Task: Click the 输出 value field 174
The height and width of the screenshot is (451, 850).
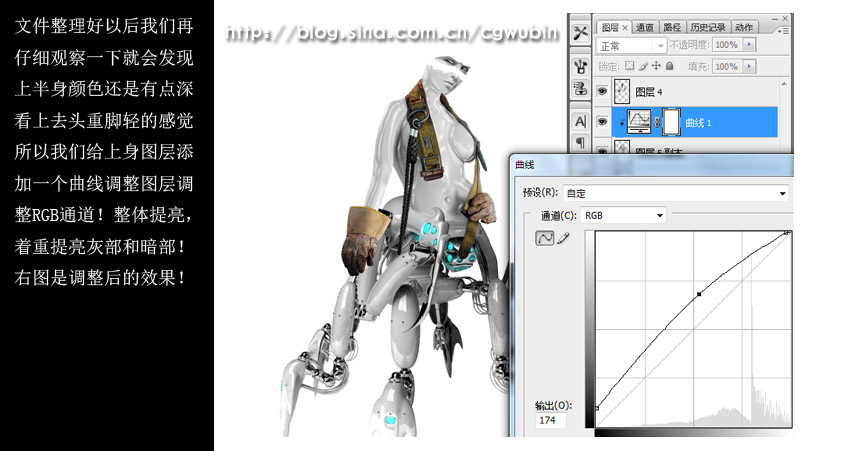Action: (550, 420)
